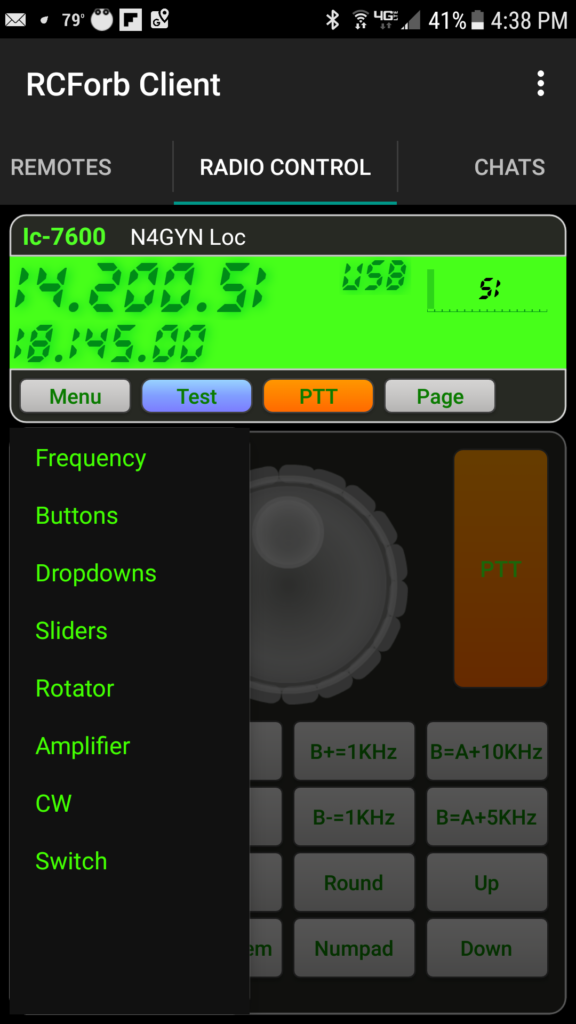Tap the 18.145.00 secondary frequency display
576x1024 pixels.
coord(109,344)
